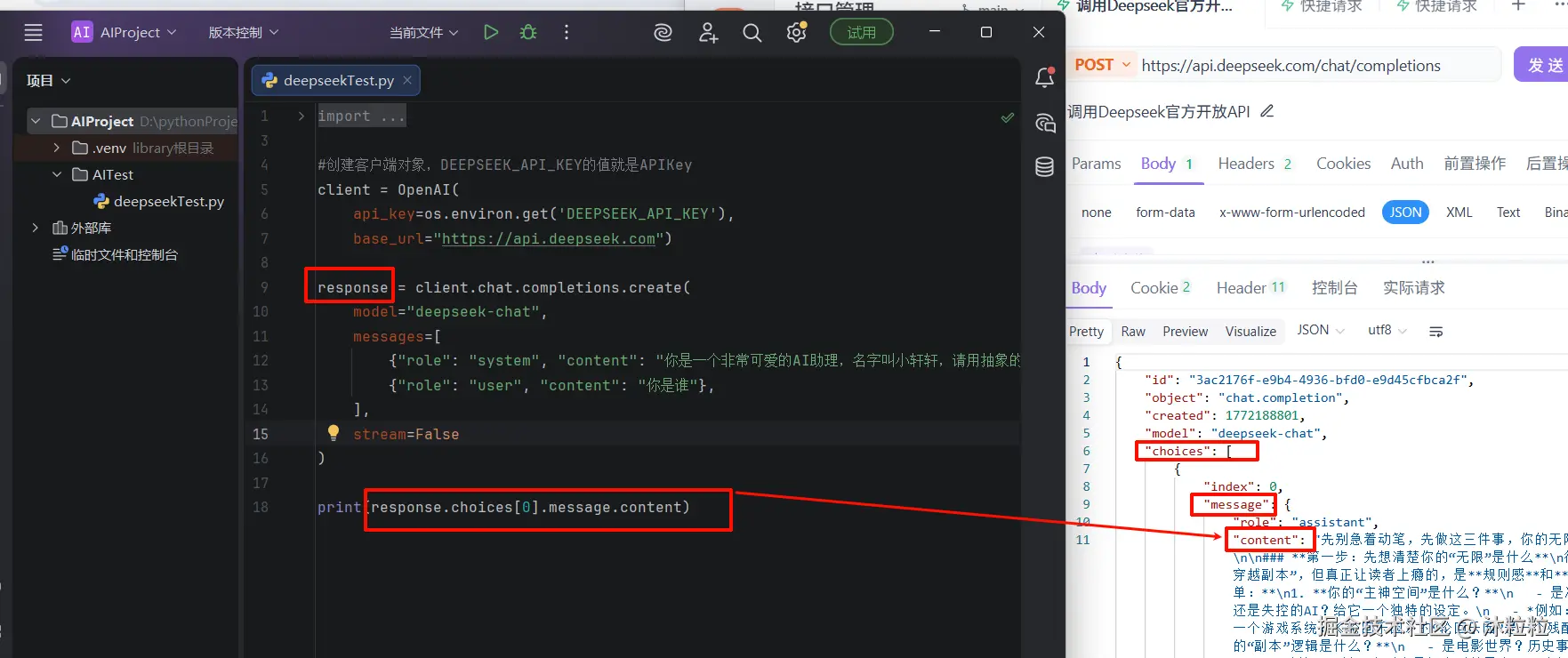Open the 版本控制 dropdown menu
Screen dimensions: 1568x658
tap(243, 32)
